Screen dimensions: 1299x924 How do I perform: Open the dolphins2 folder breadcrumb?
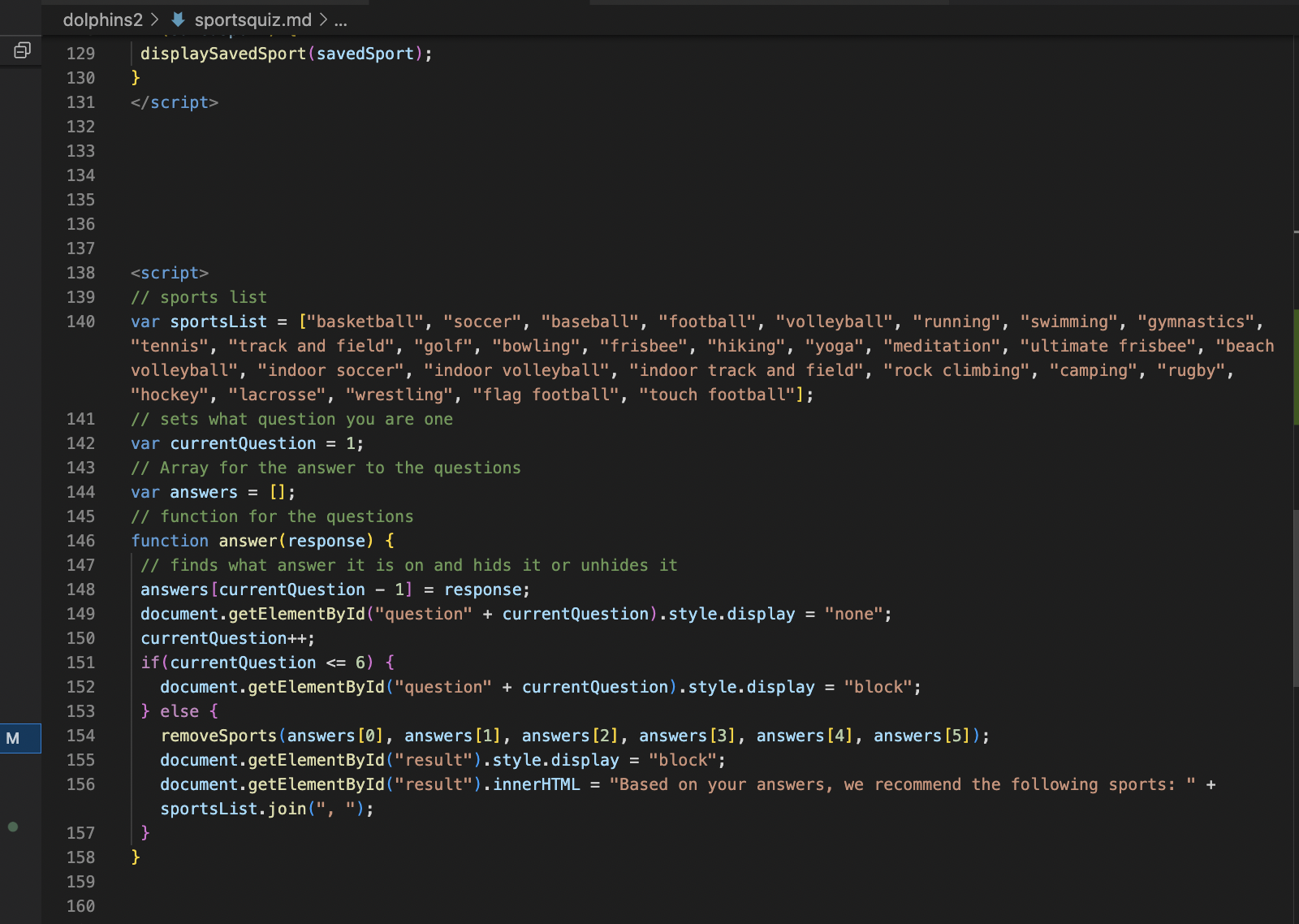point(102,19)
